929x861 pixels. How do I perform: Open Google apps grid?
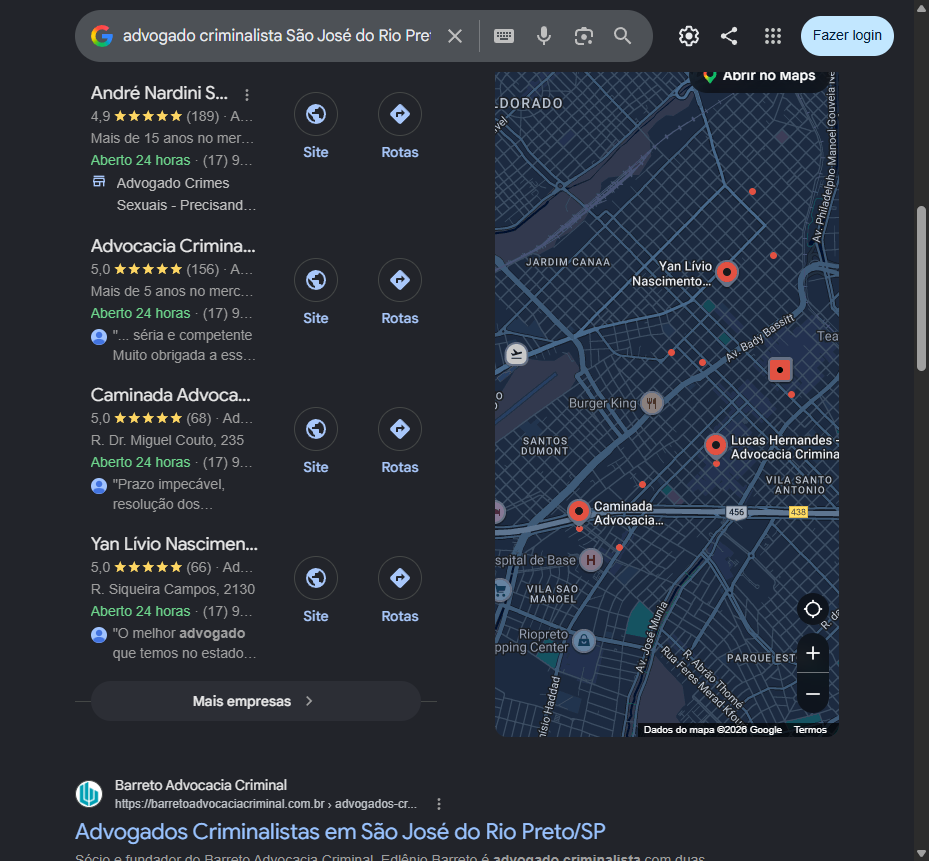(x=773, y=36)
